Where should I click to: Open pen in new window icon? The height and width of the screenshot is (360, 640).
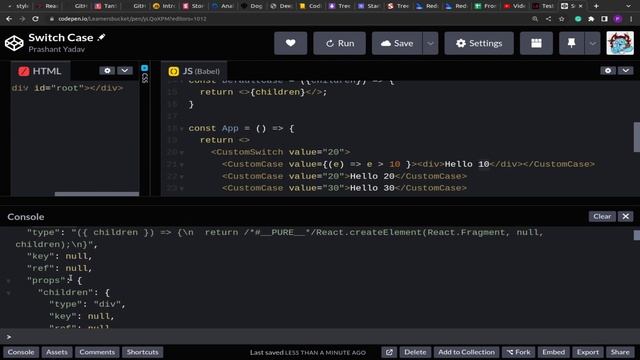(x=389, y=352)
